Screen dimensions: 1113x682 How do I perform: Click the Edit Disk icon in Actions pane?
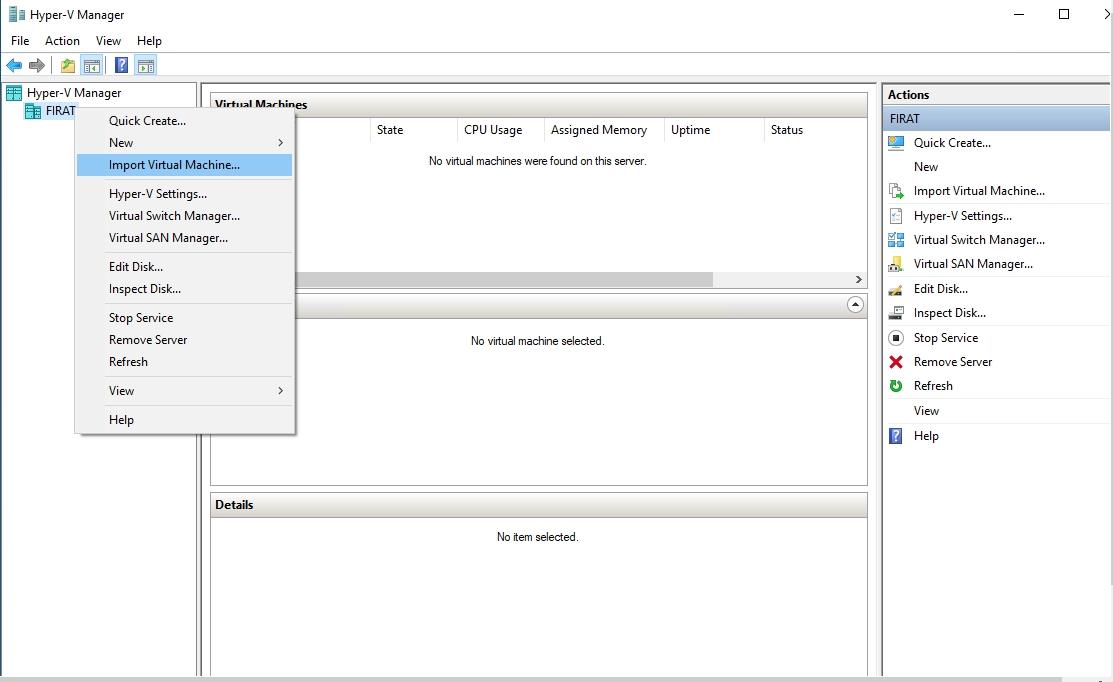click(896, 289)
